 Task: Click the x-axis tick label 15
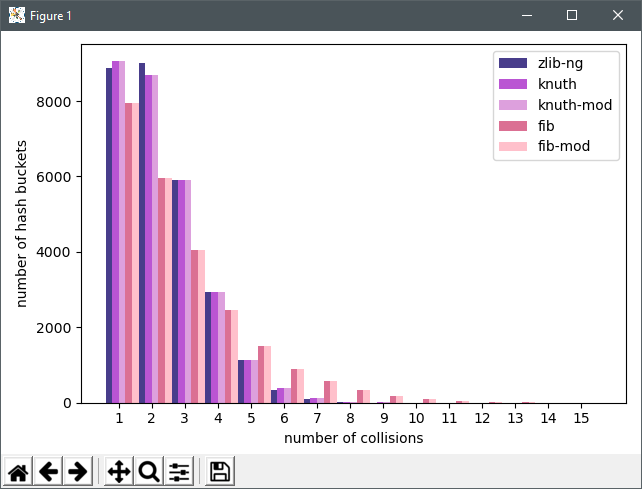[581, 418]
